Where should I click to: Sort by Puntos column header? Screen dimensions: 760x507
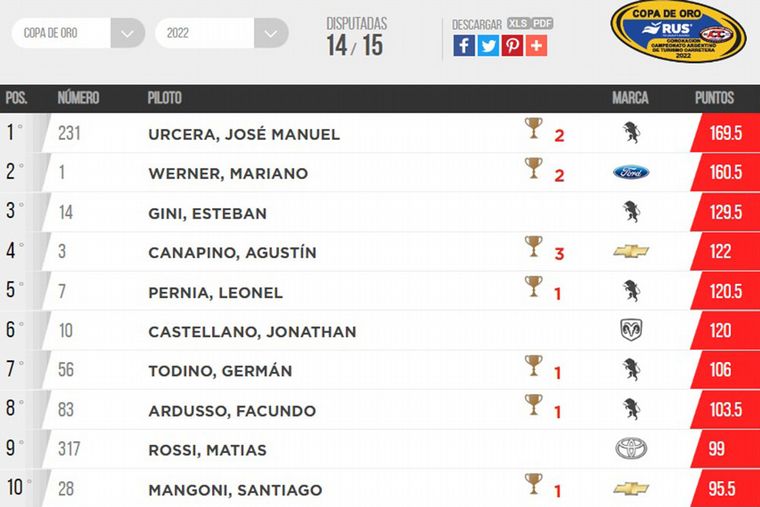[x=714, y=98]
